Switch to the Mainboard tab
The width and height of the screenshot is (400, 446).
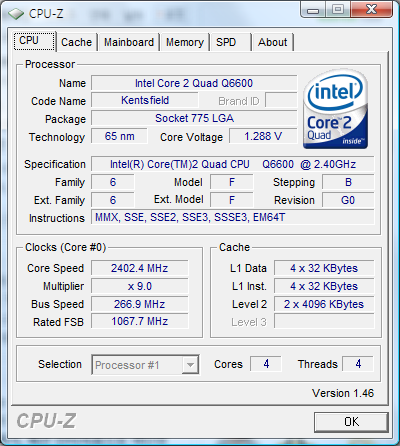click(x=129, y=42)
